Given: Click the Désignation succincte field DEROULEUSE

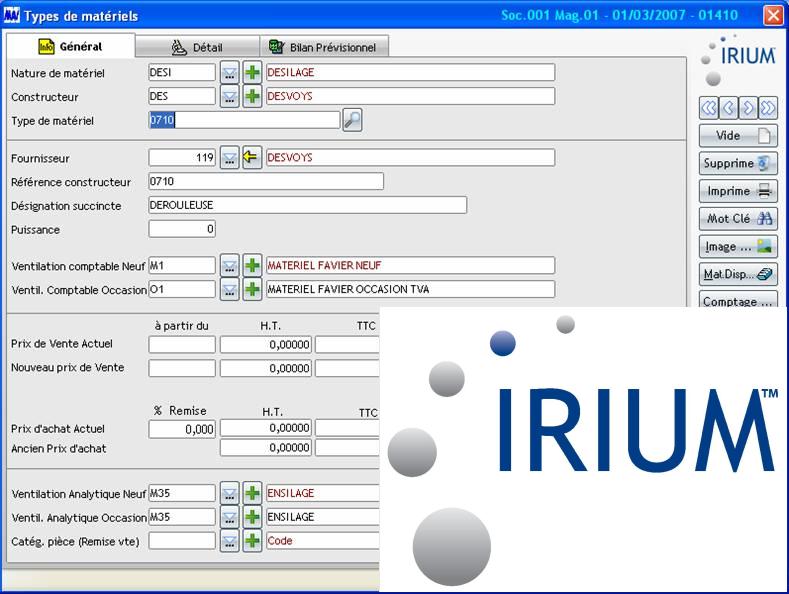Looking at the screenshot, I should pyautogui.click(x=307, y=205).
